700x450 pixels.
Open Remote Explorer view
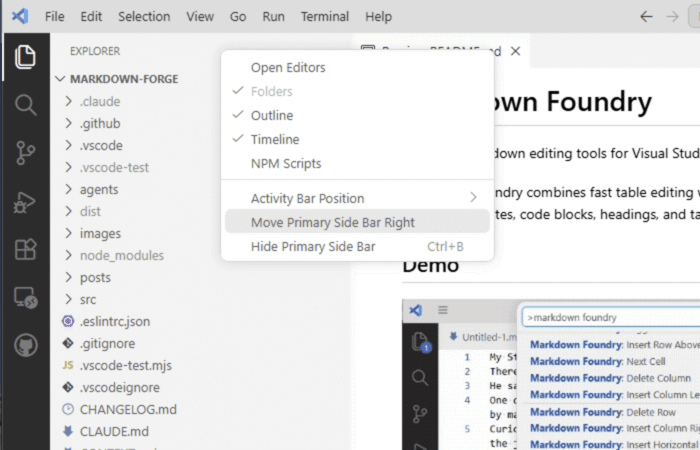point(25,297)
